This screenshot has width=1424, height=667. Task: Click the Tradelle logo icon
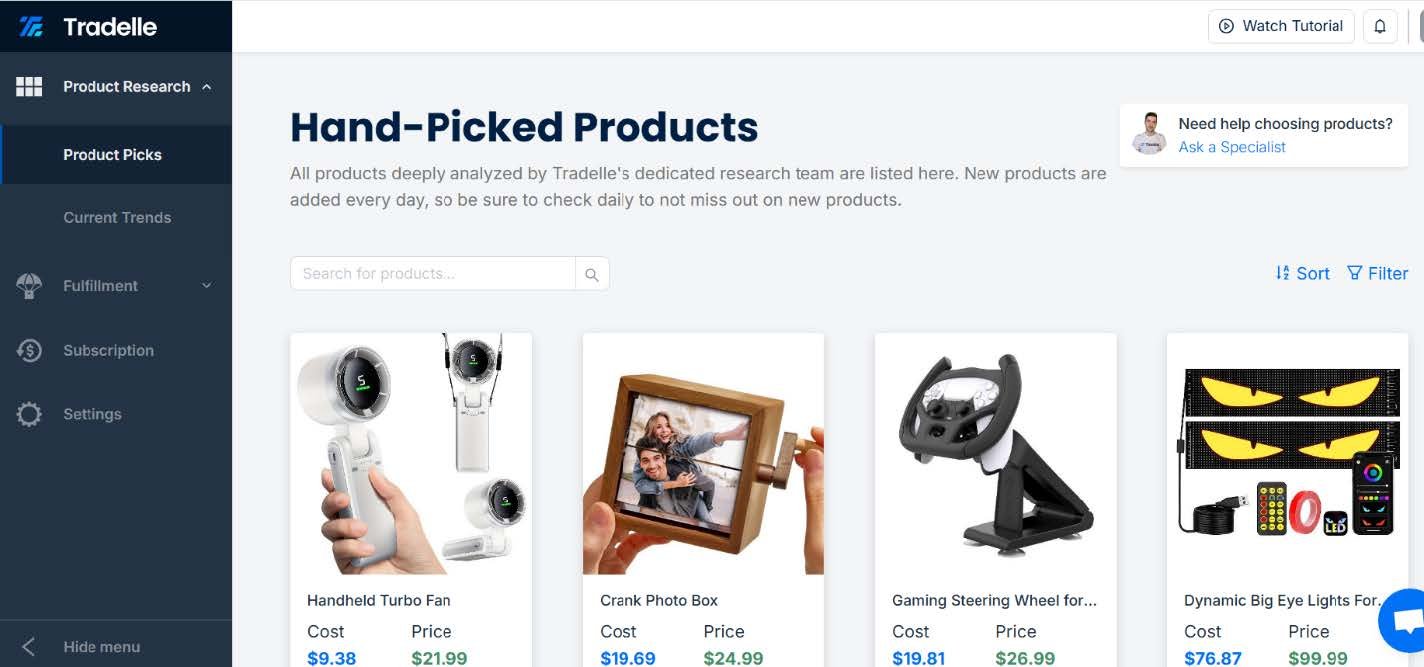pyautogui.click(x=31, y=27)
